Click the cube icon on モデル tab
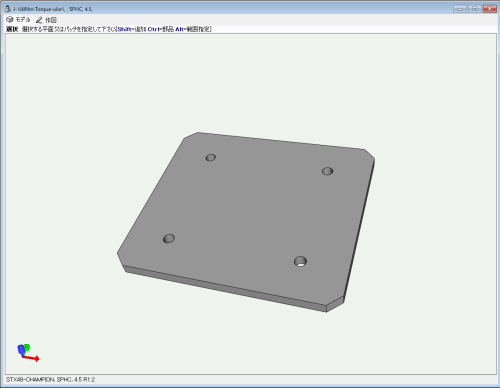The image size is (500, 388). coord(10,20)
